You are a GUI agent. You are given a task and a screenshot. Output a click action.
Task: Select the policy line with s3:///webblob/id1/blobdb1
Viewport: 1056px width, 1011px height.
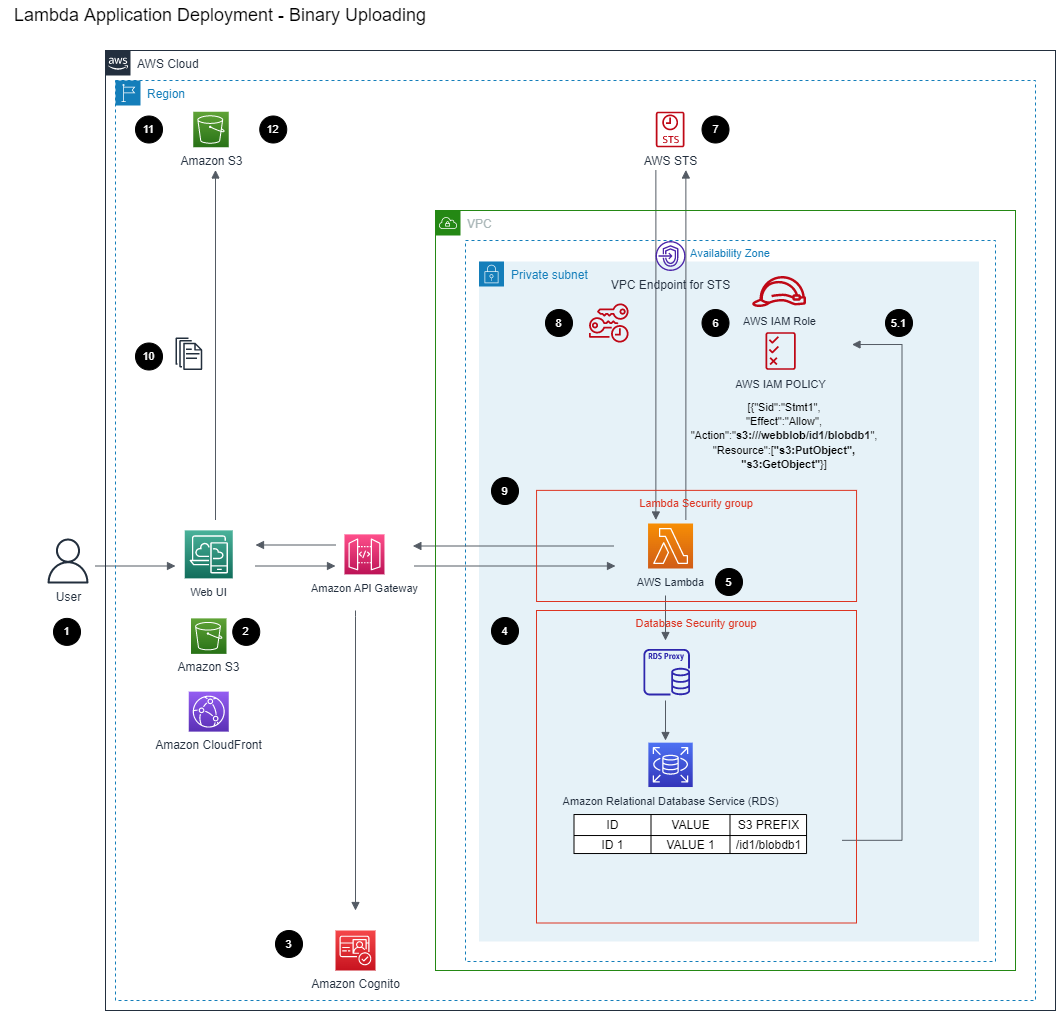[784, 435]
